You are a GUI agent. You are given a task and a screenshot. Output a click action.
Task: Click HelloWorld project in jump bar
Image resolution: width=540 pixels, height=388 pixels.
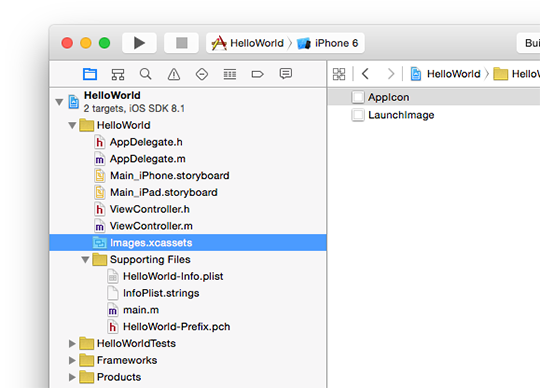coord(446,74)
